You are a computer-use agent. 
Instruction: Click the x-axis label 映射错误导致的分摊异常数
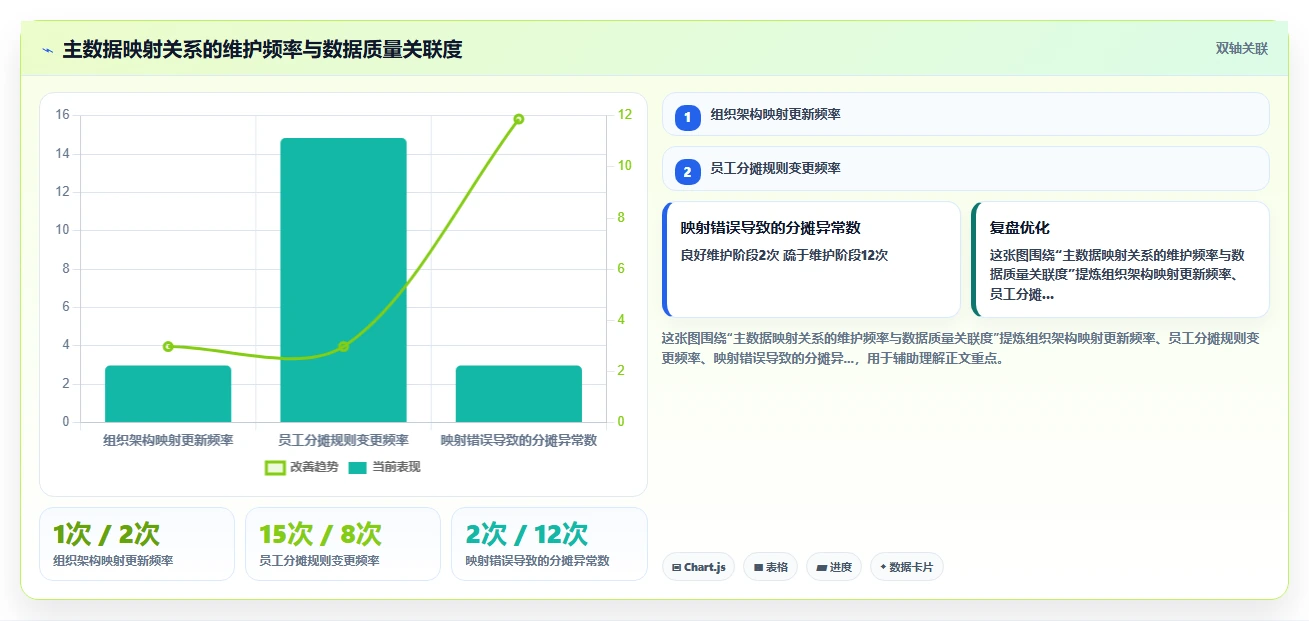click(x=519, y=440)
